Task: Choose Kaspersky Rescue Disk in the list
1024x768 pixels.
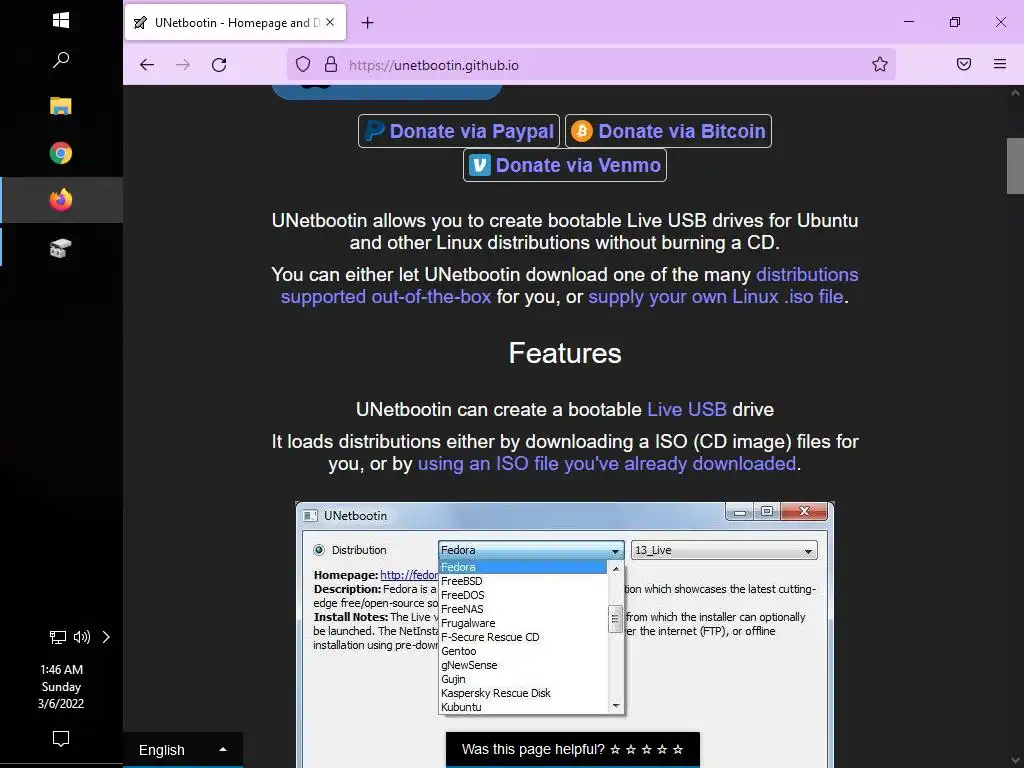Action: 496,693
